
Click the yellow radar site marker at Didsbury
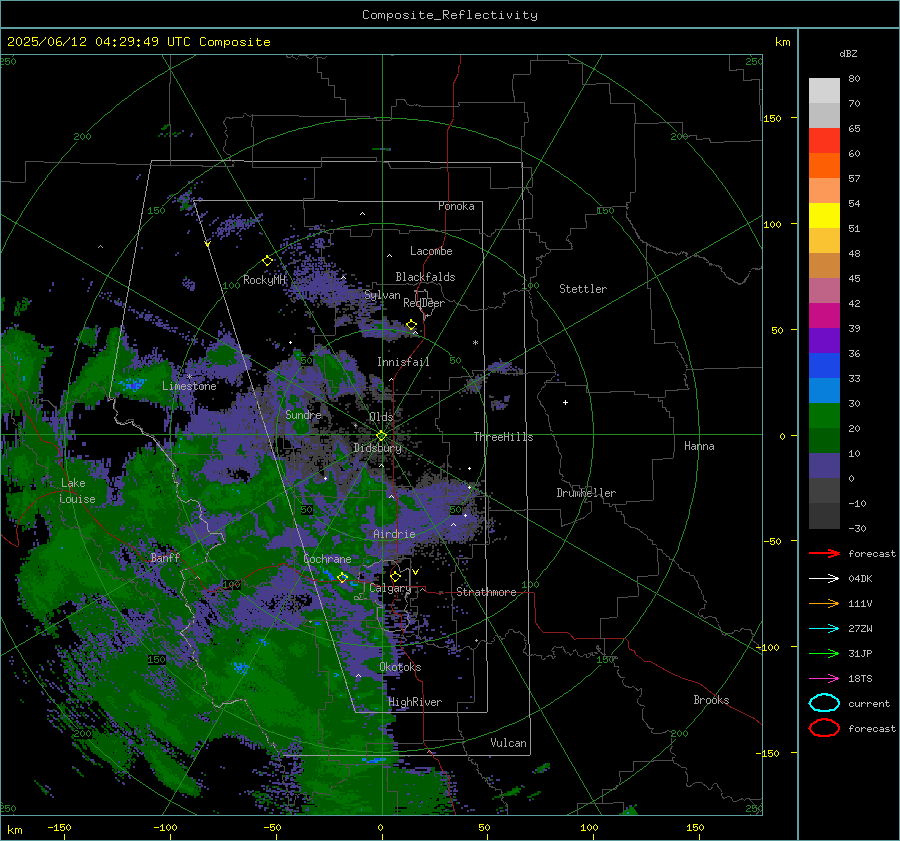381,436
